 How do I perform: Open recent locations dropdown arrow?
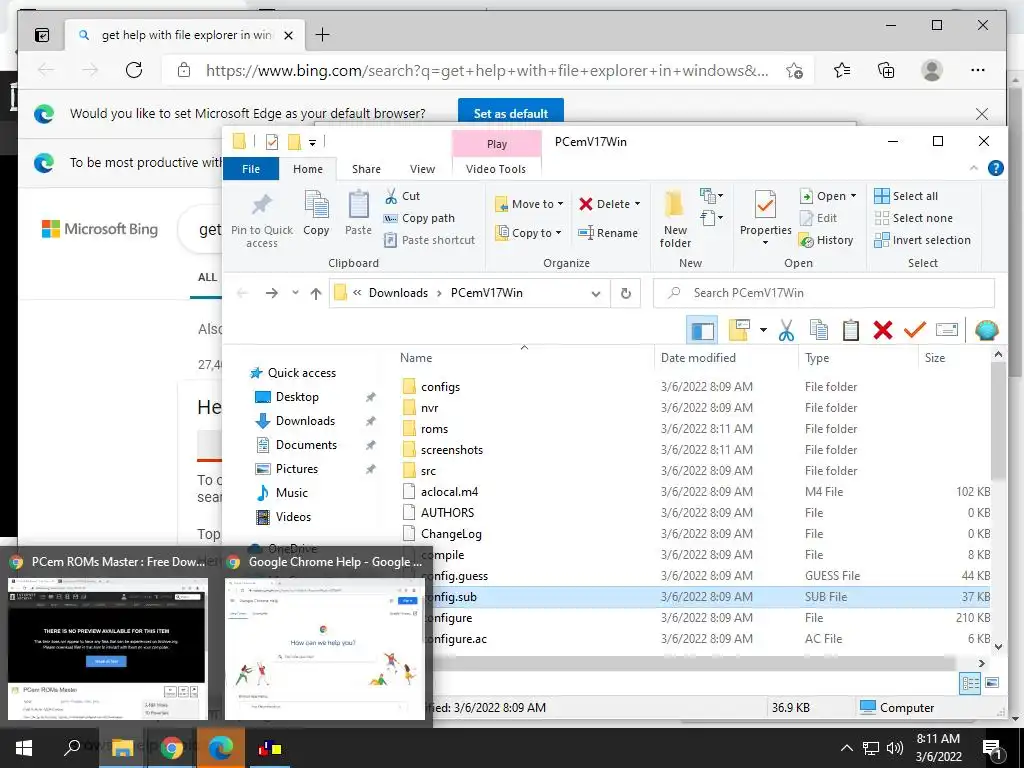pos(295,293)
